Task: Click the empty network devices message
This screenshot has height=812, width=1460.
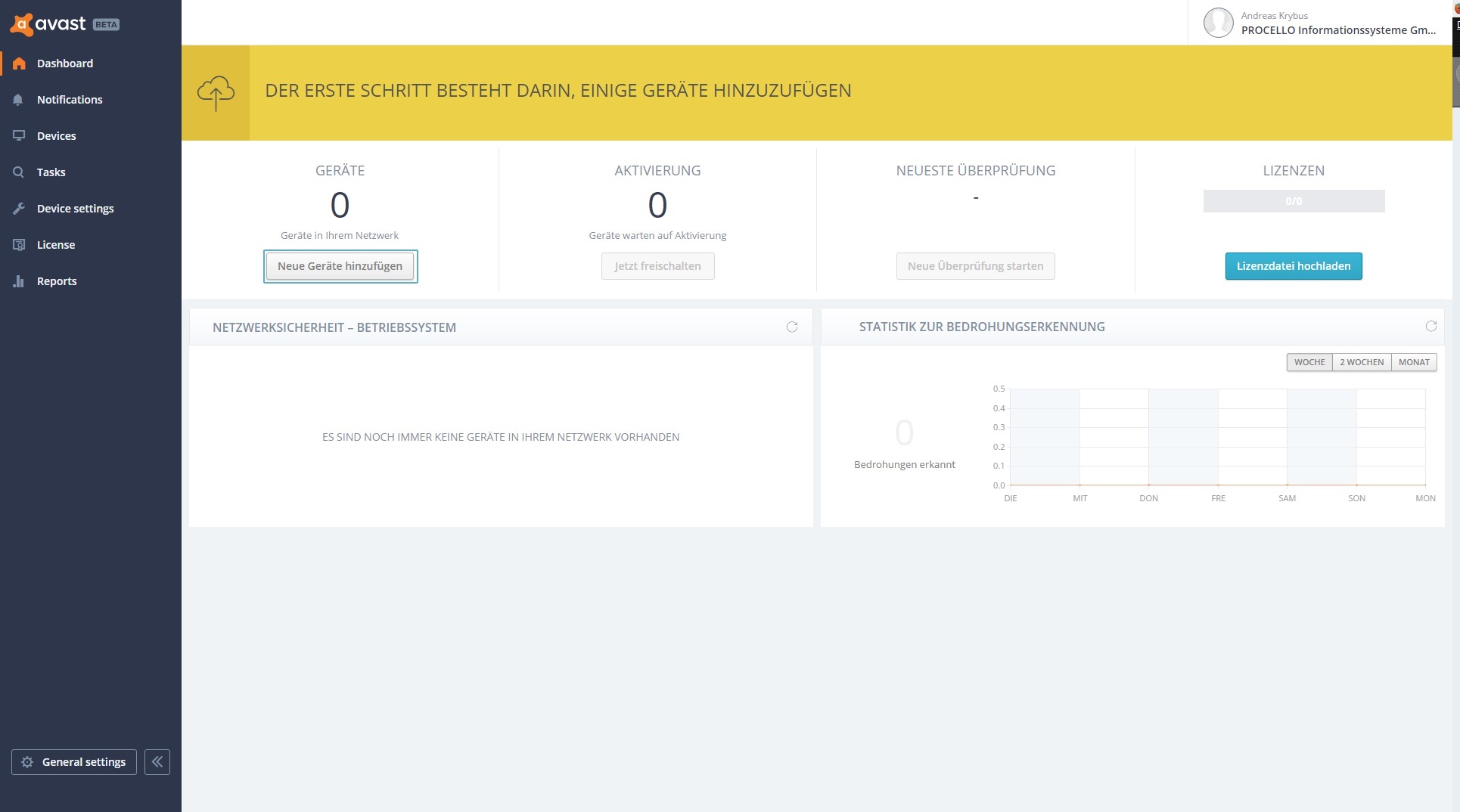Action: (x=501, y=437)
